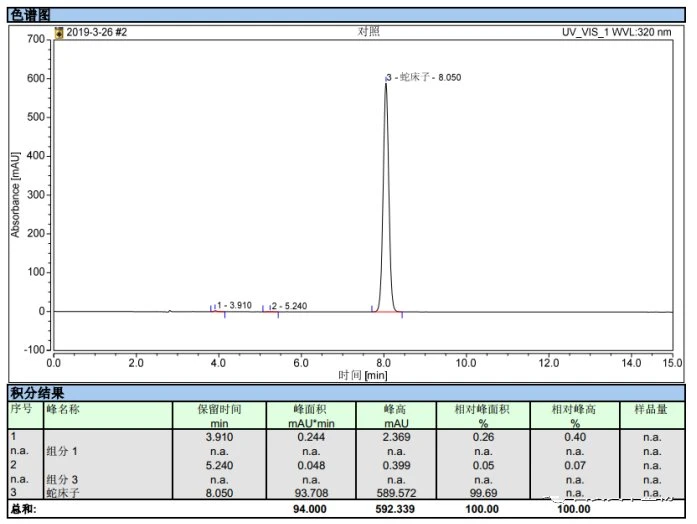Select the peak label '1 - 3.910'

coord(235,305)
